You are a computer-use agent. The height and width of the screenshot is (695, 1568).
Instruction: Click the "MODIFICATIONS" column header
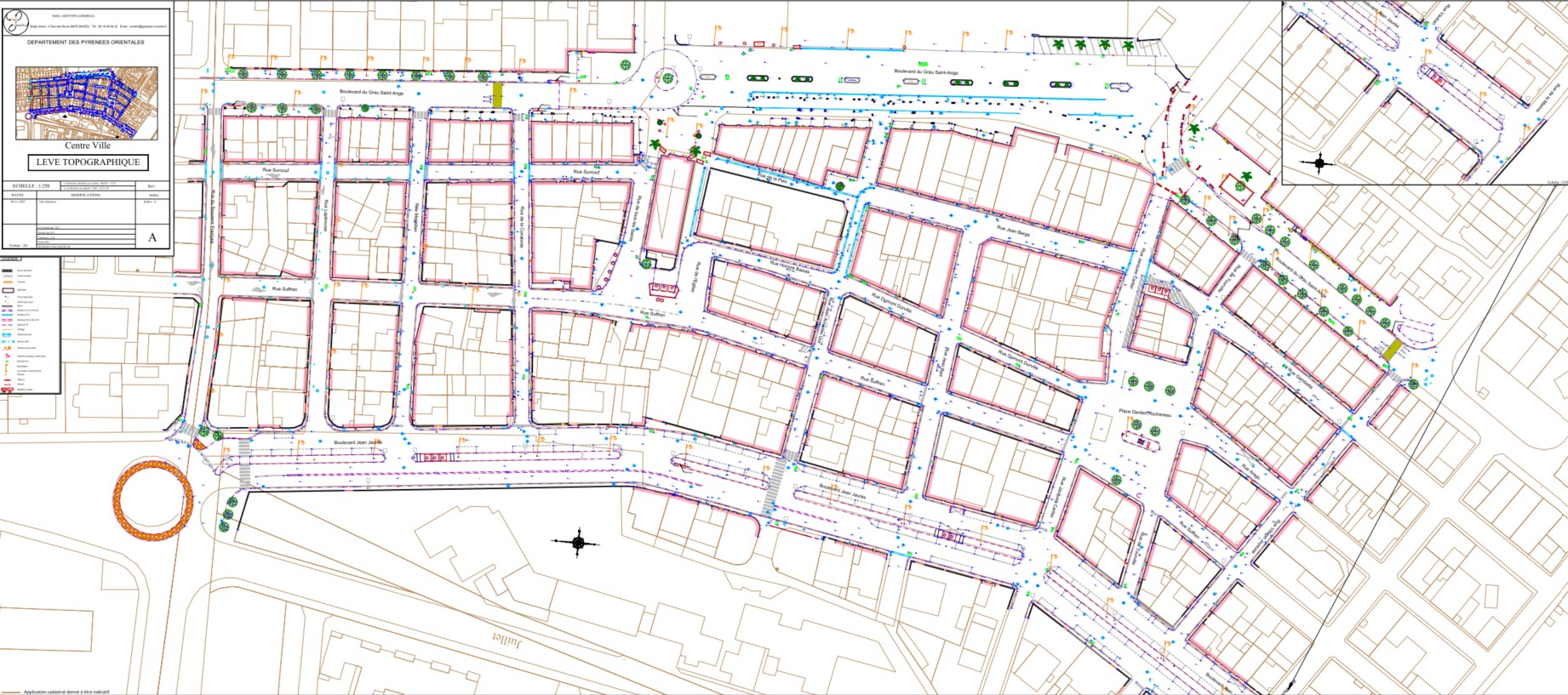pyautogui.click(x=86, y=195)
